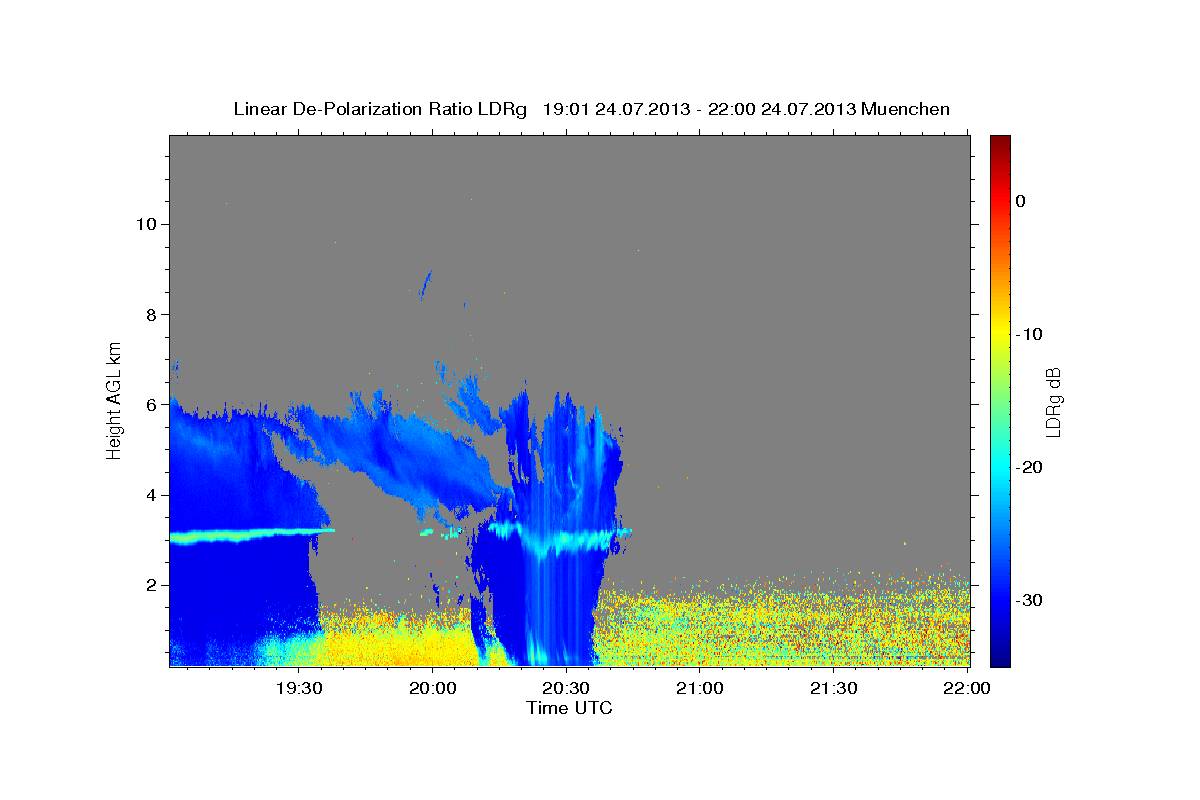This screenshot has height=800, width=1200.
Task: Click the 'Muenchen' location label in title
Action: pyautogui.click(x=906, y=109)
